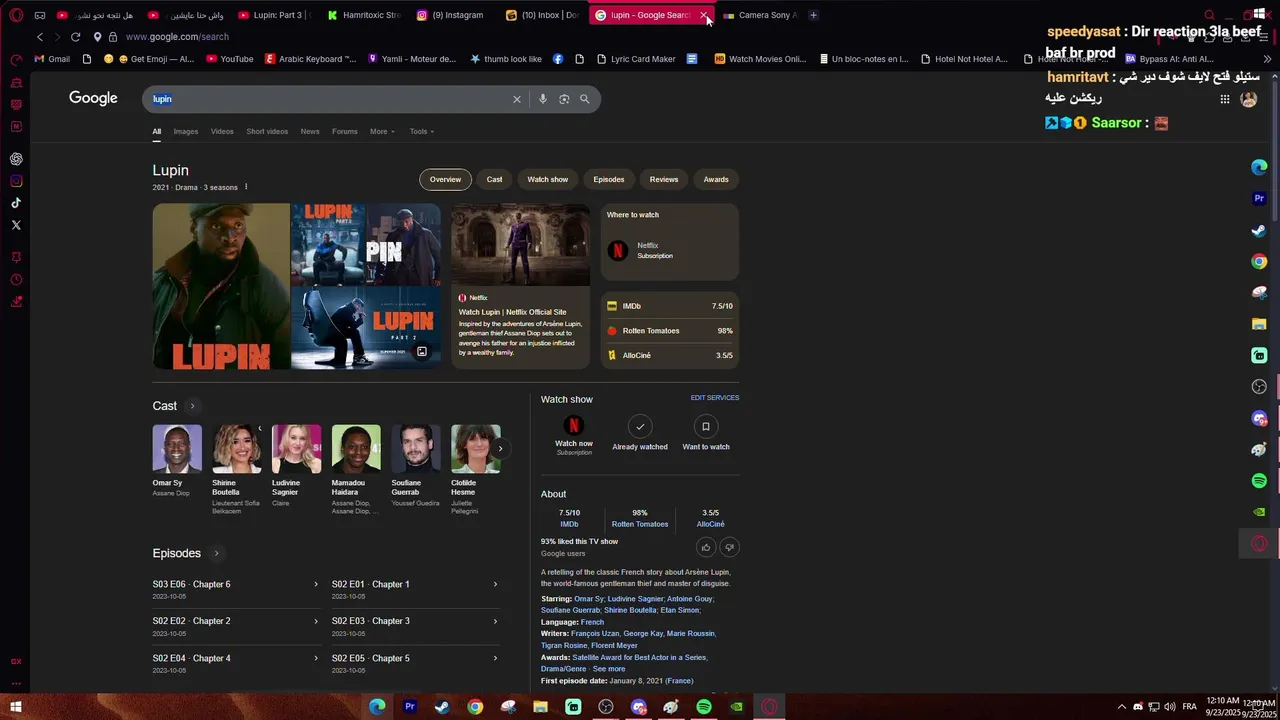This screenshot has height=720, width=1280.
Task: Show more bookmarks with double chevron
Action: [1267, 59]
